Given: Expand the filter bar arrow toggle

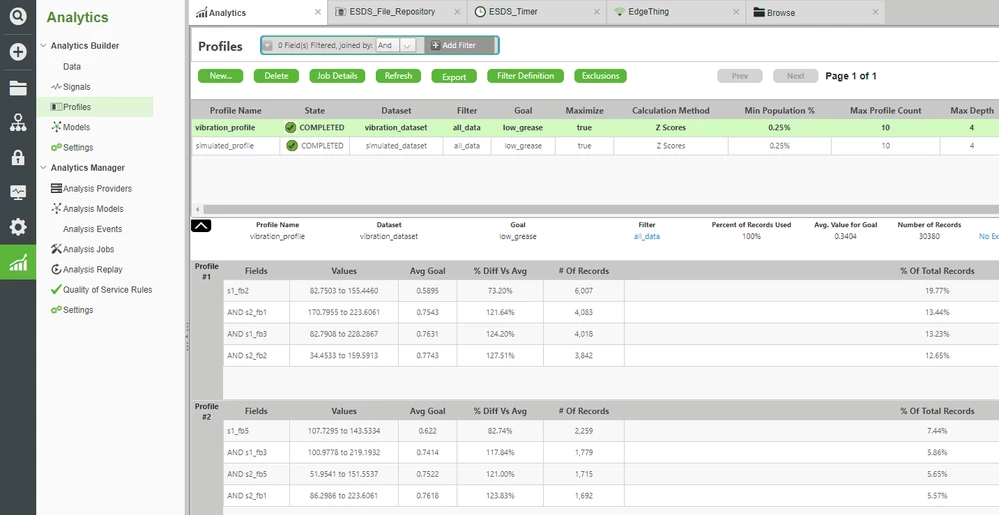Looking at the screenshot, I should (268, 45).
